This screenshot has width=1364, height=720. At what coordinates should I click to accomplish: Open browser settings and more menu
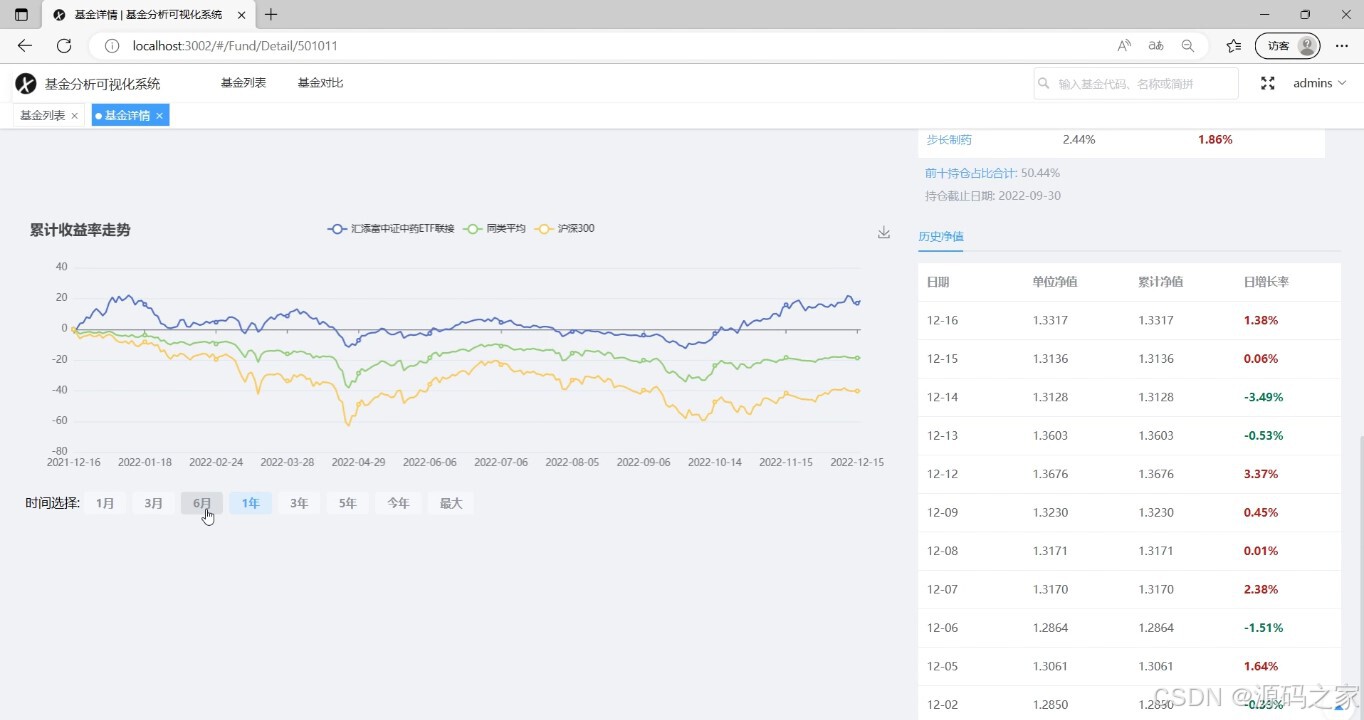(1342, 46)
